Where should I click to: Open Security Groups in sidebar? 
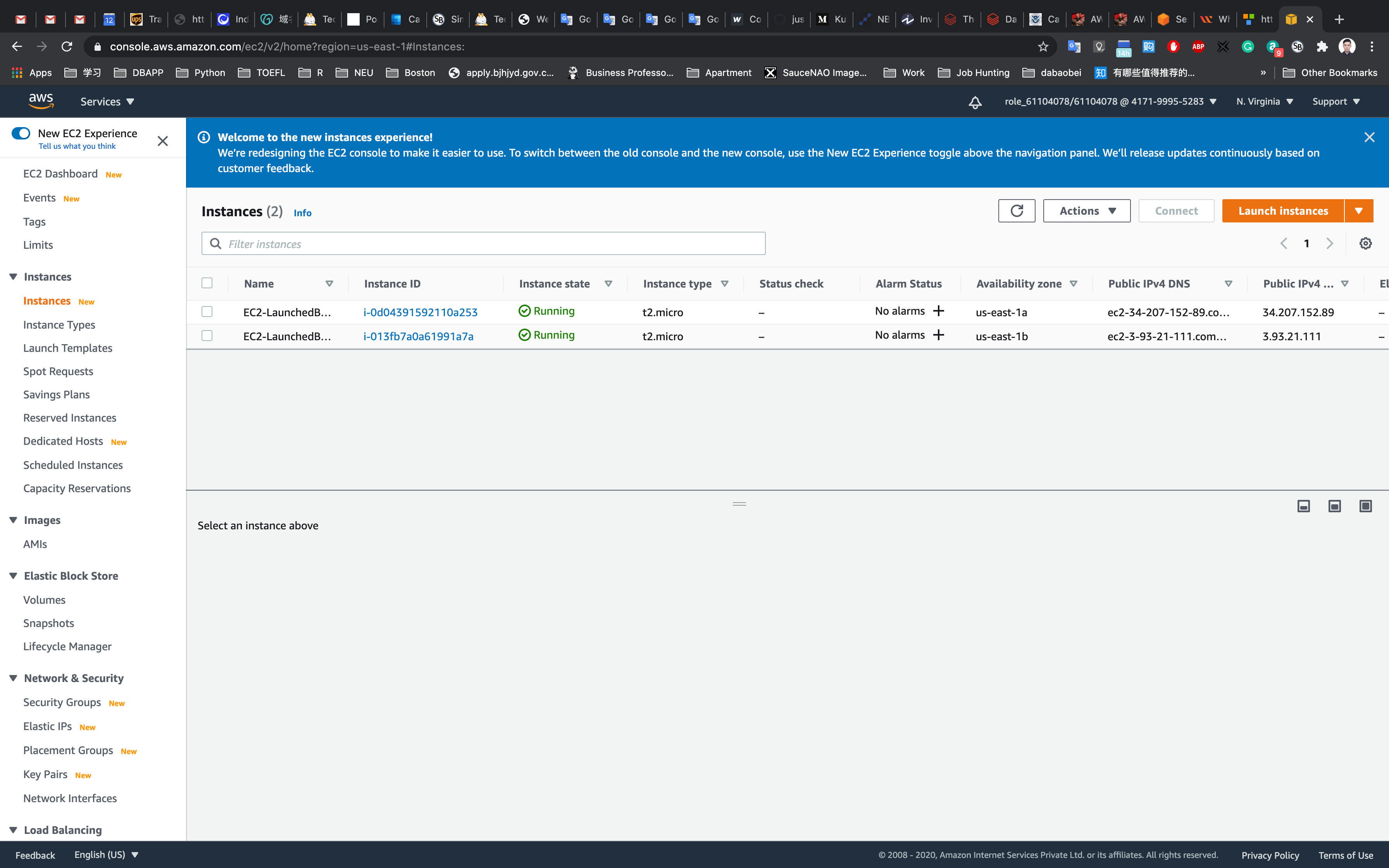pyautogui.click(x=62, y=702)
